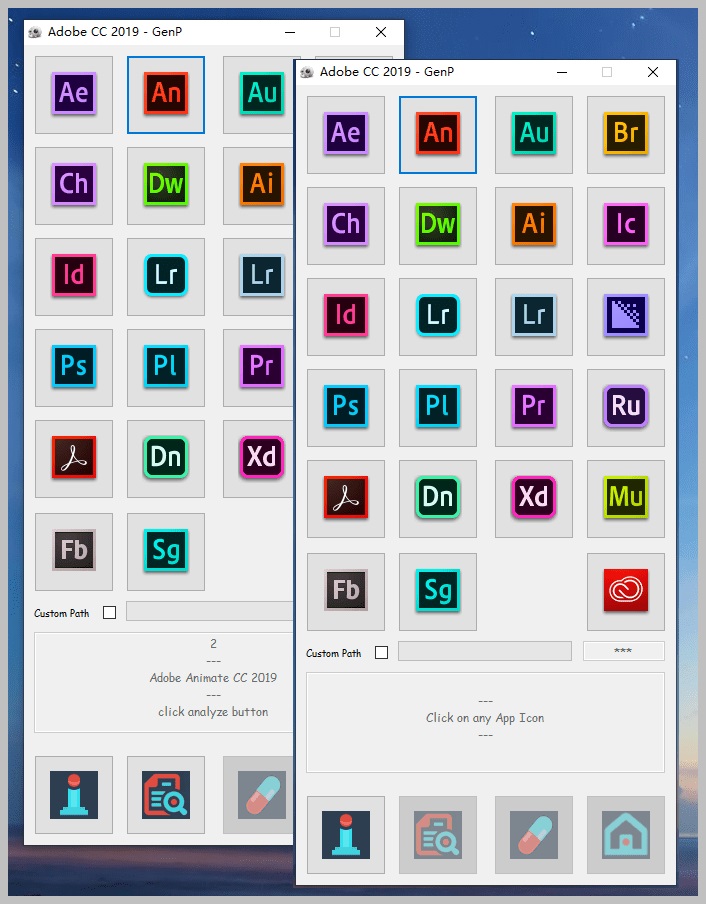The height and width of the screenshot is (904, 706).
Task: Select Audition icon in front window
Action: (x=534, y=134)
